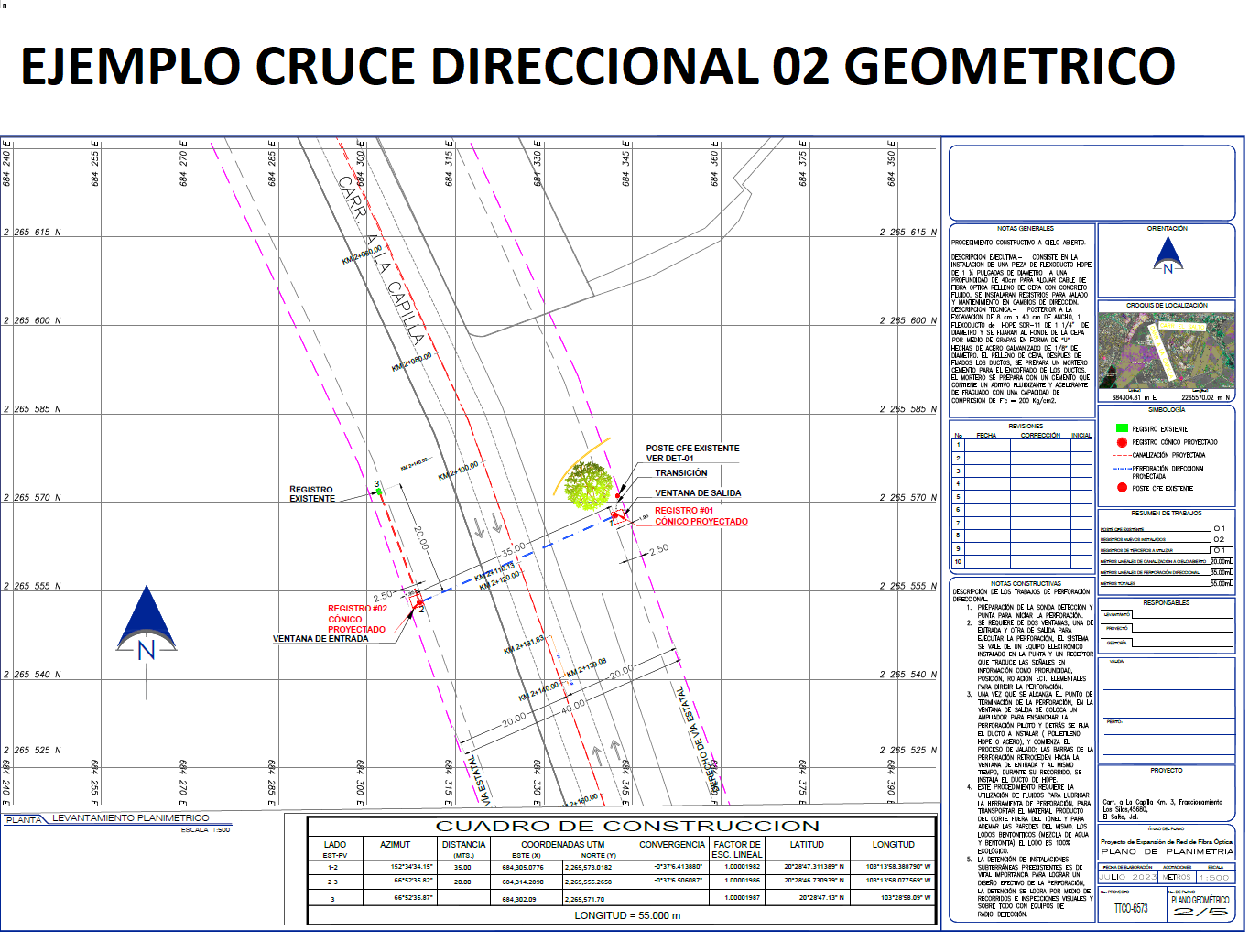Select the azimuth cell 152°34'34.15"

[x=412, y=866]
